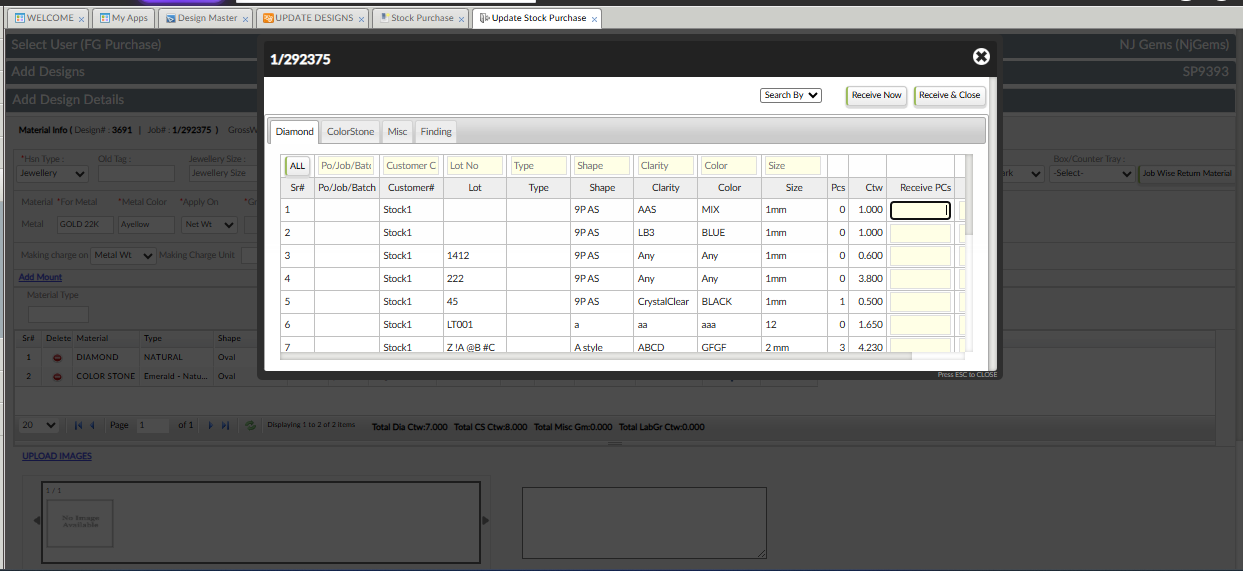
Task: Show next image in upload carousel
Action: [x=486, y=520]
